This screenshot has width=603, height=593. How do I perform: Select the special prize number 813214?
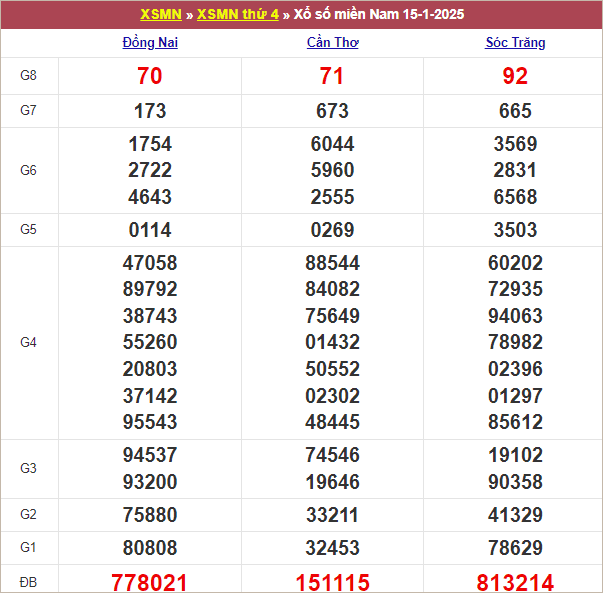[x=515, y=582]
